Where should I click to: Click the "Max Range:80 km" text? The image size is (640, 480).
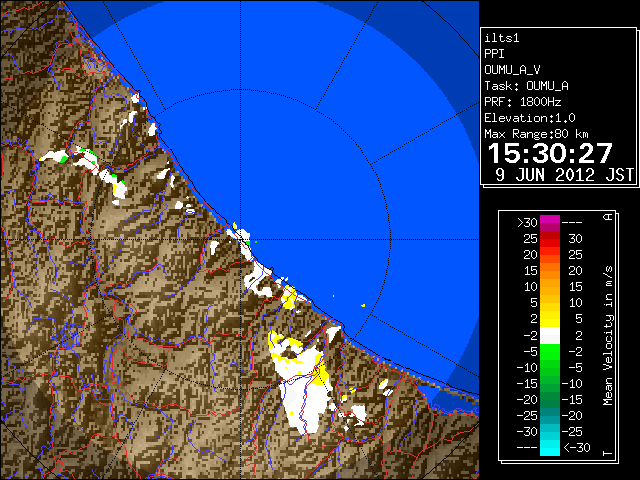[536, 134]
